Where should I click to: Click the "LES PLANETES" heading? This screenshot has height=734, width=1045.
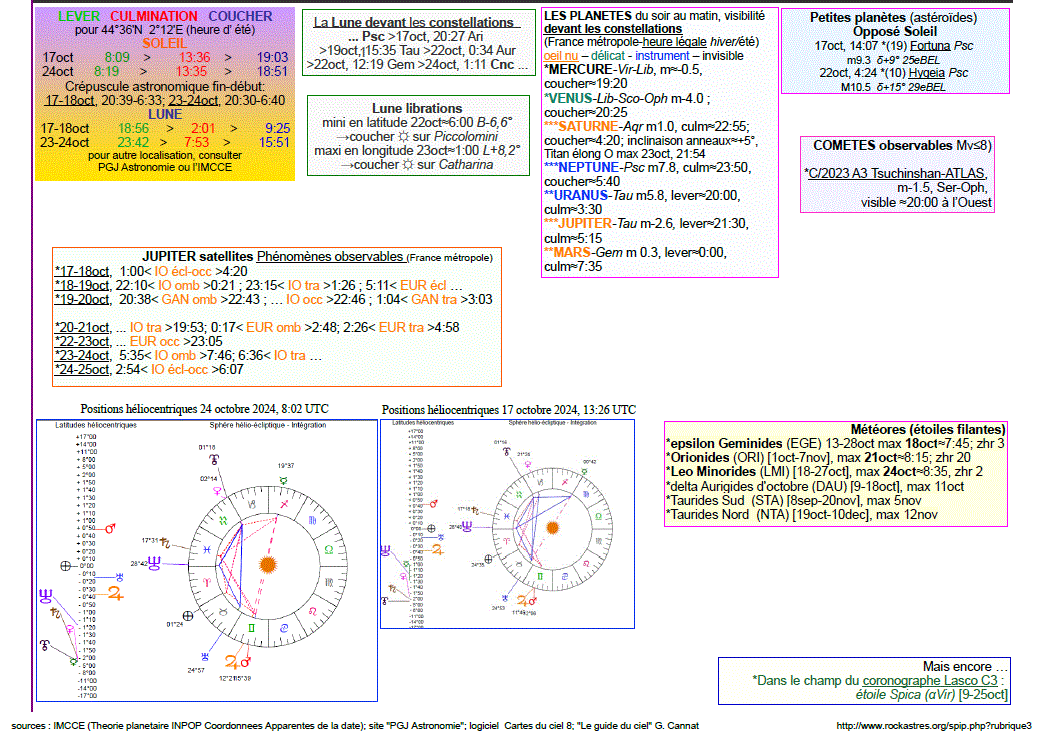[x=588, y=15]
